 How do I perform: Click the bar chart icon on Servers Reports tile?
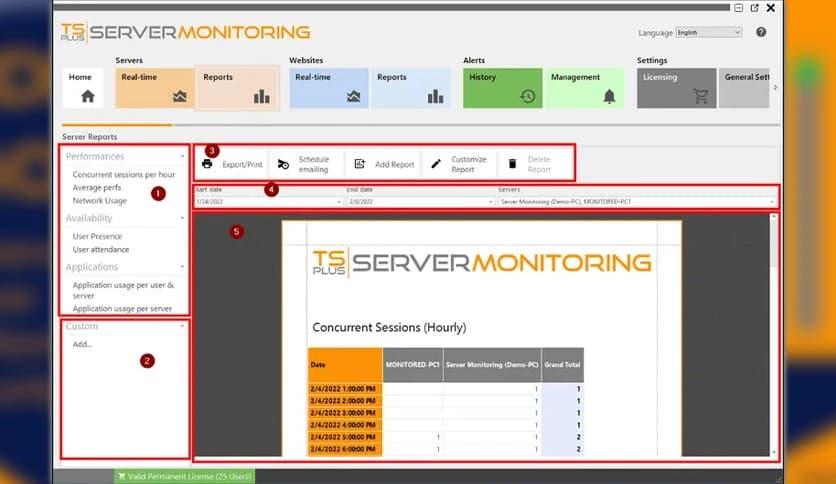pyautogui.click(x=261, y=96)
